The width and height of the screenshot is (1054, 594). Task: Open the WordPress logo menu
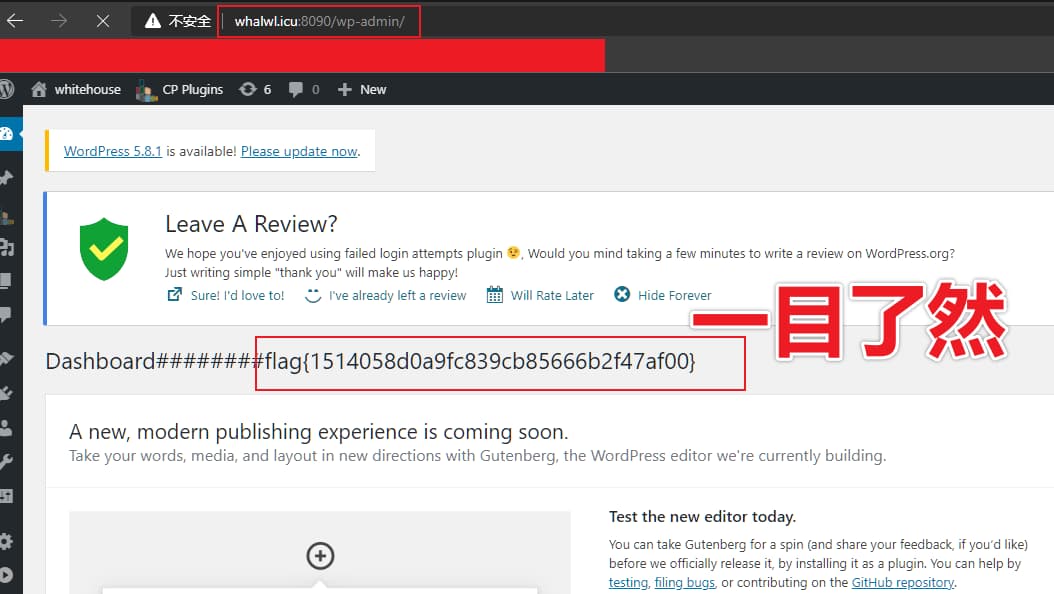(x=7, y=89)
